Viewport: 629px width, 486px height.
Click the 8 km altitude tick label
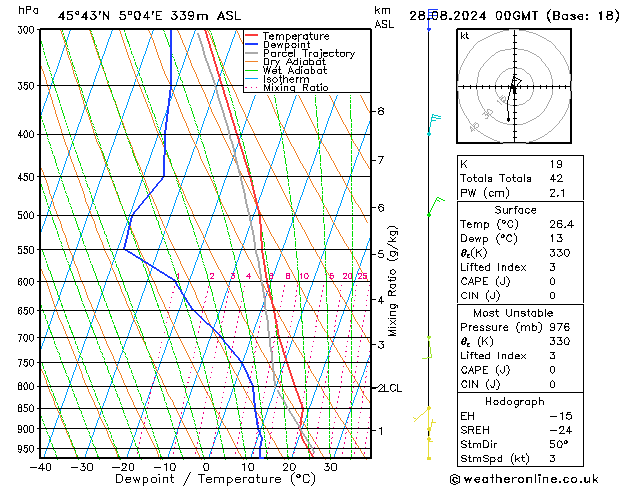(x=380, y=111)
